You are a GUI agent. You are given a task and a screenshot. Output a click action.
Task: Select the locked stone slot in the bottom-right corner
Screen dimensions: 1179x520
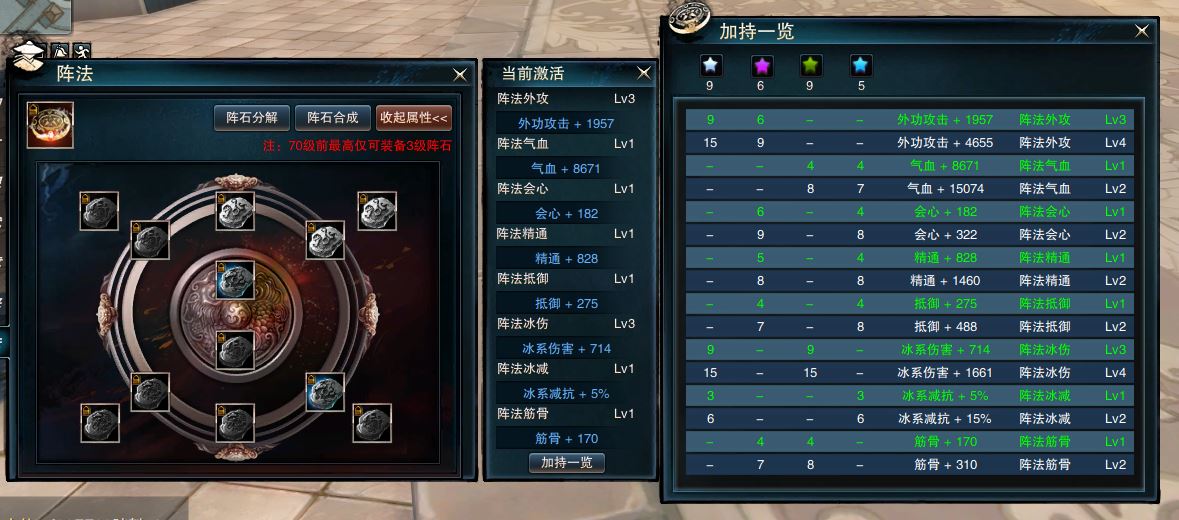[x=372, y=423]
